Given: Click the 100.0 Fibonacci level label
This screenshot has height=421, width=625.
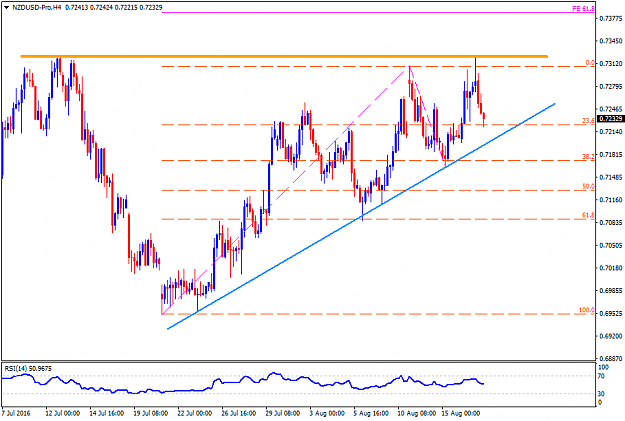Looking at the screenshot, I should 587,310.
